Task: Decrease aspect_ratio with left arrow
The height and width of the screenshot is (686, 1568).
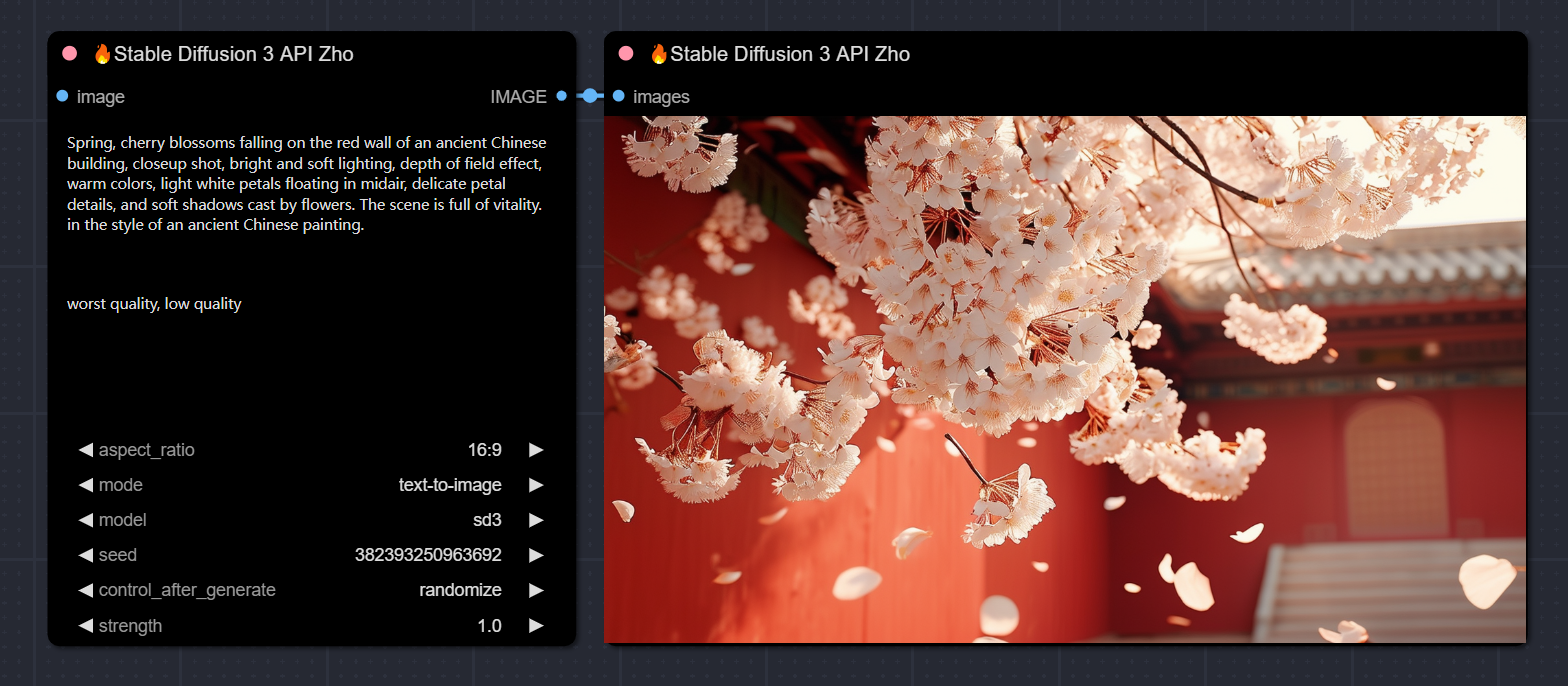Action: coord(85,450)
